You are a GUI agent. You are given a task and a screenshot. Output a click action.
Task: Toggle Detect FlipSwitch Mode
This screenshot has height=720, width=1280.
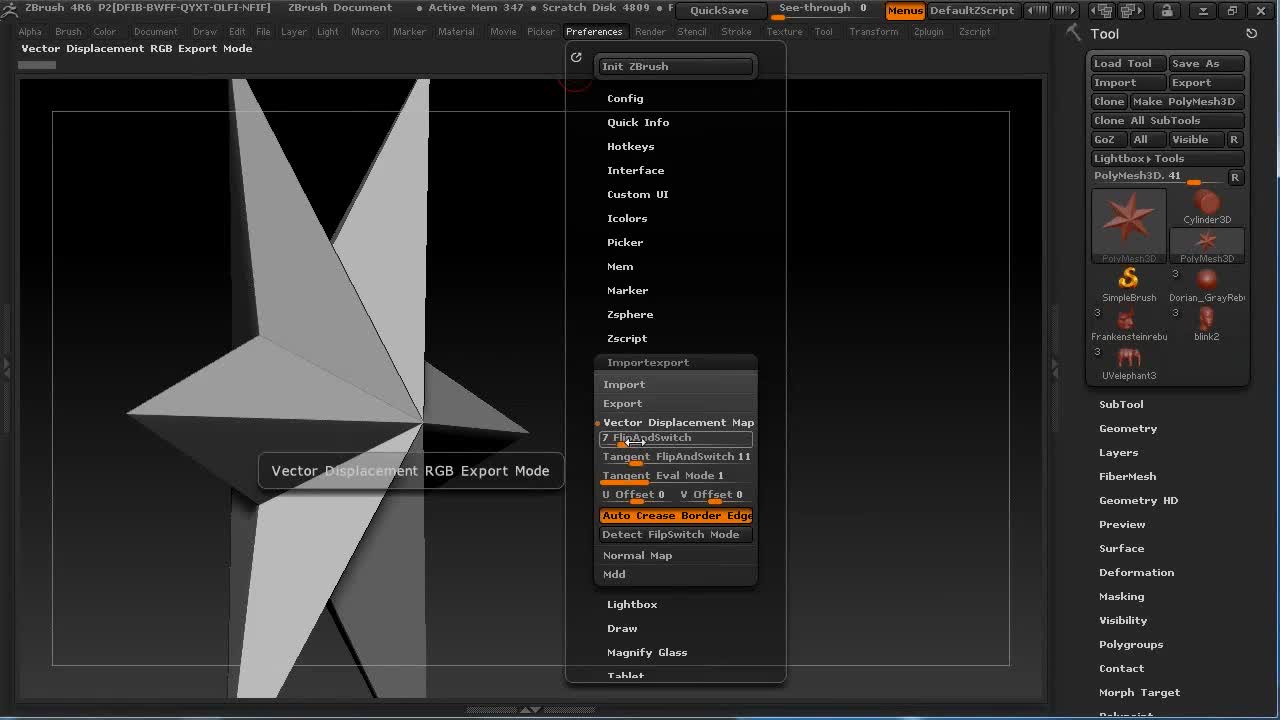(676, 534)
